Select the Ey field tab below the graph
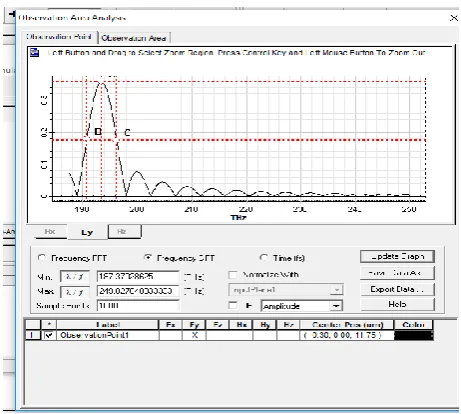 (x=87, y=232)
